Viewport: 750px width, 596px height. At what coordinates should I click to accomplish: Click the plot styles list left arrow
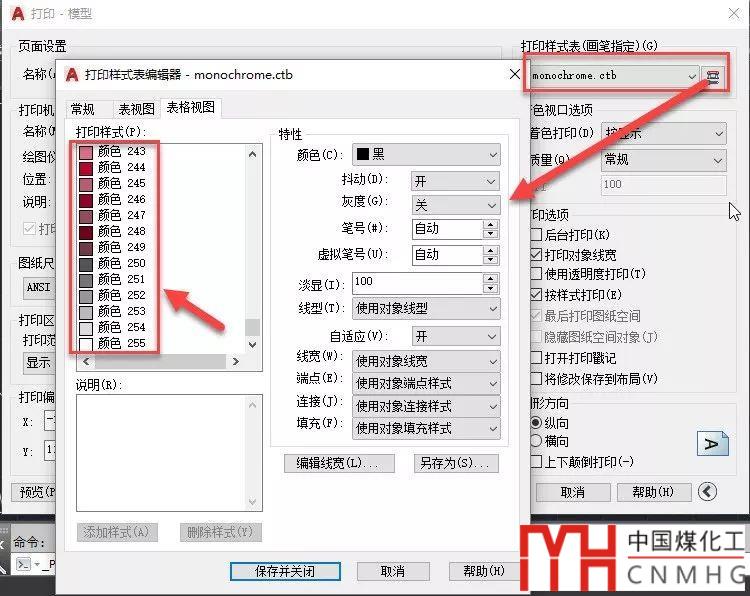click(x=86, y=362)
